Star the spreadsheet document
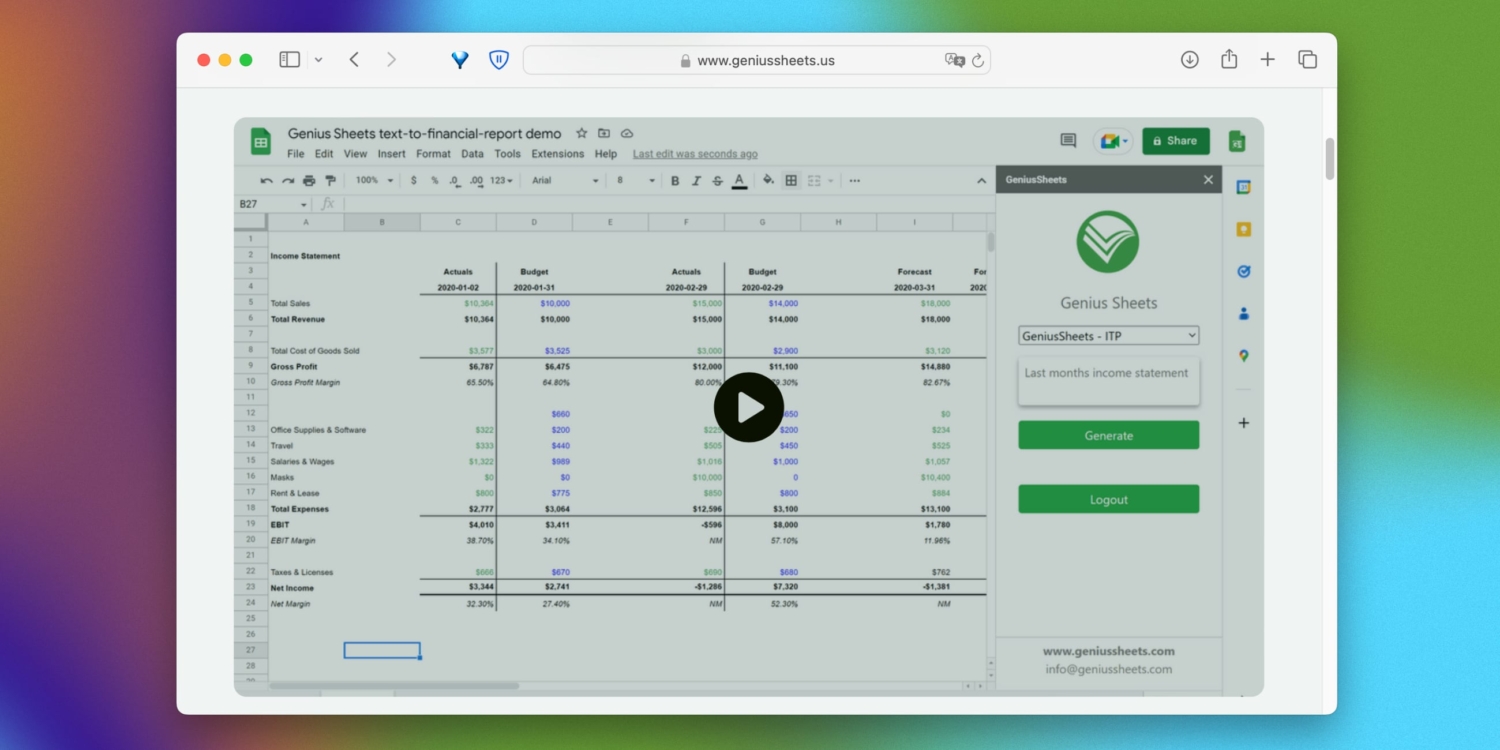This screenshot has width=1500, height=750. tap(581, 133)
